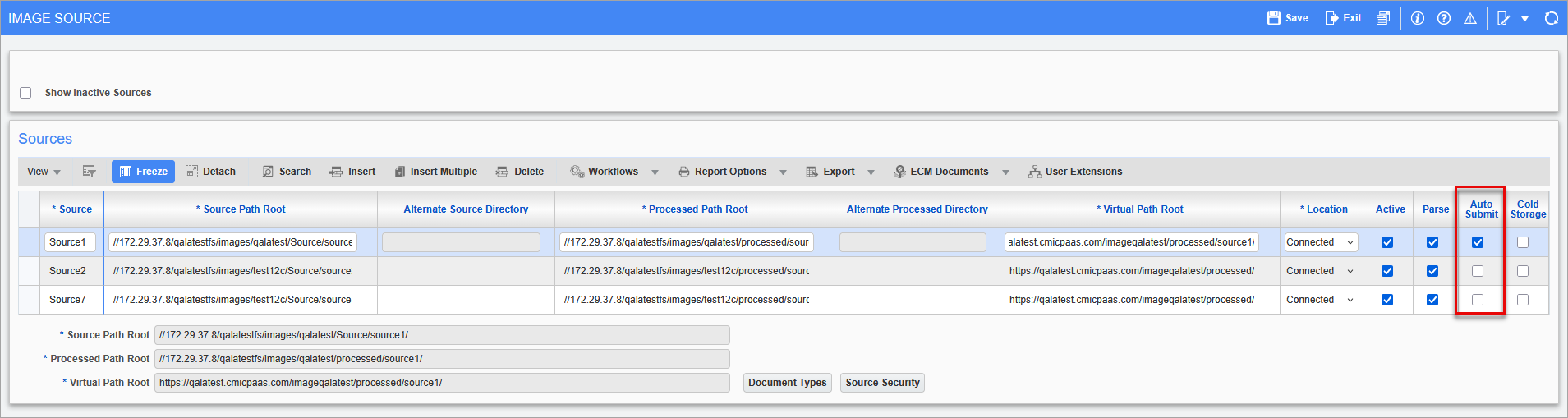
Task: Click the information (i) icon
Action: point(1418,18)
